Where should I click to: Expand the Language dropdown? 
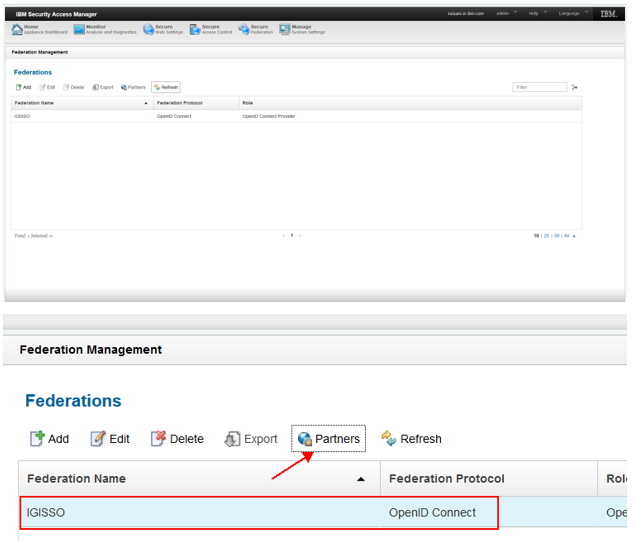pyautogui.click(x=573, y=13)
